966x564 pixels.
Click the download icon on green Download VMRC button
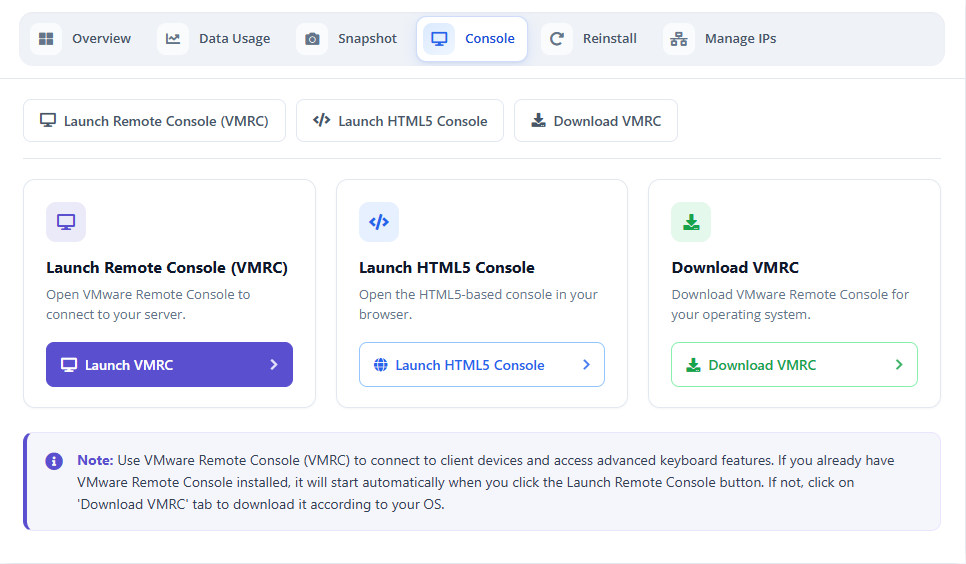pos(693,365)
